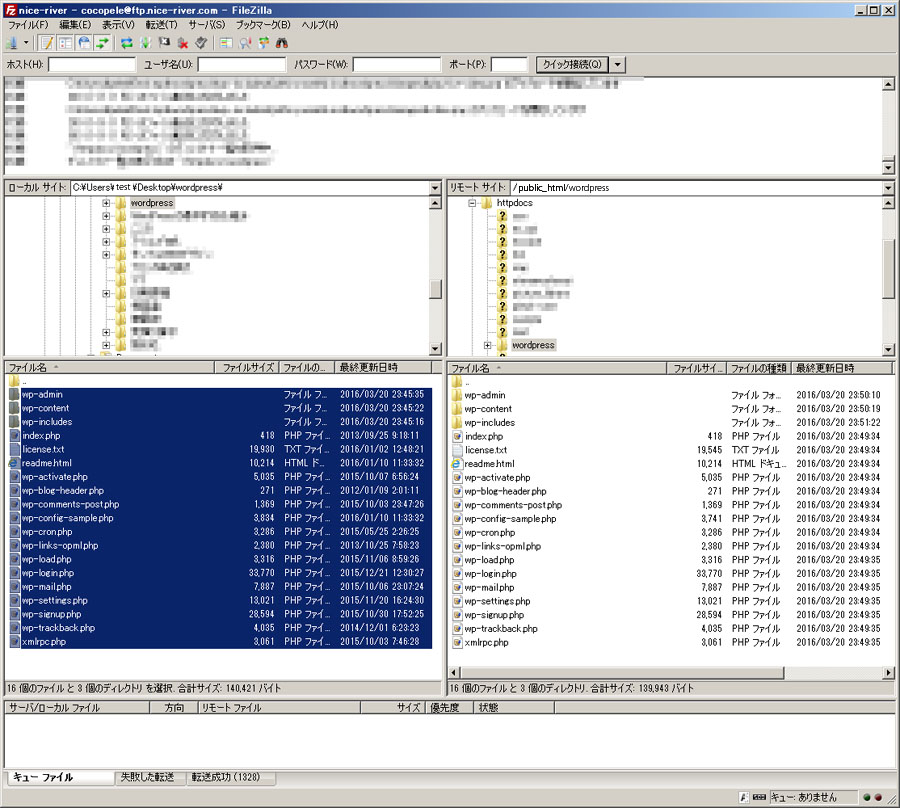This screenshot has width=900, height=808.
Task: Click the ユーザ名(U) input field
Action: [242, 64]
